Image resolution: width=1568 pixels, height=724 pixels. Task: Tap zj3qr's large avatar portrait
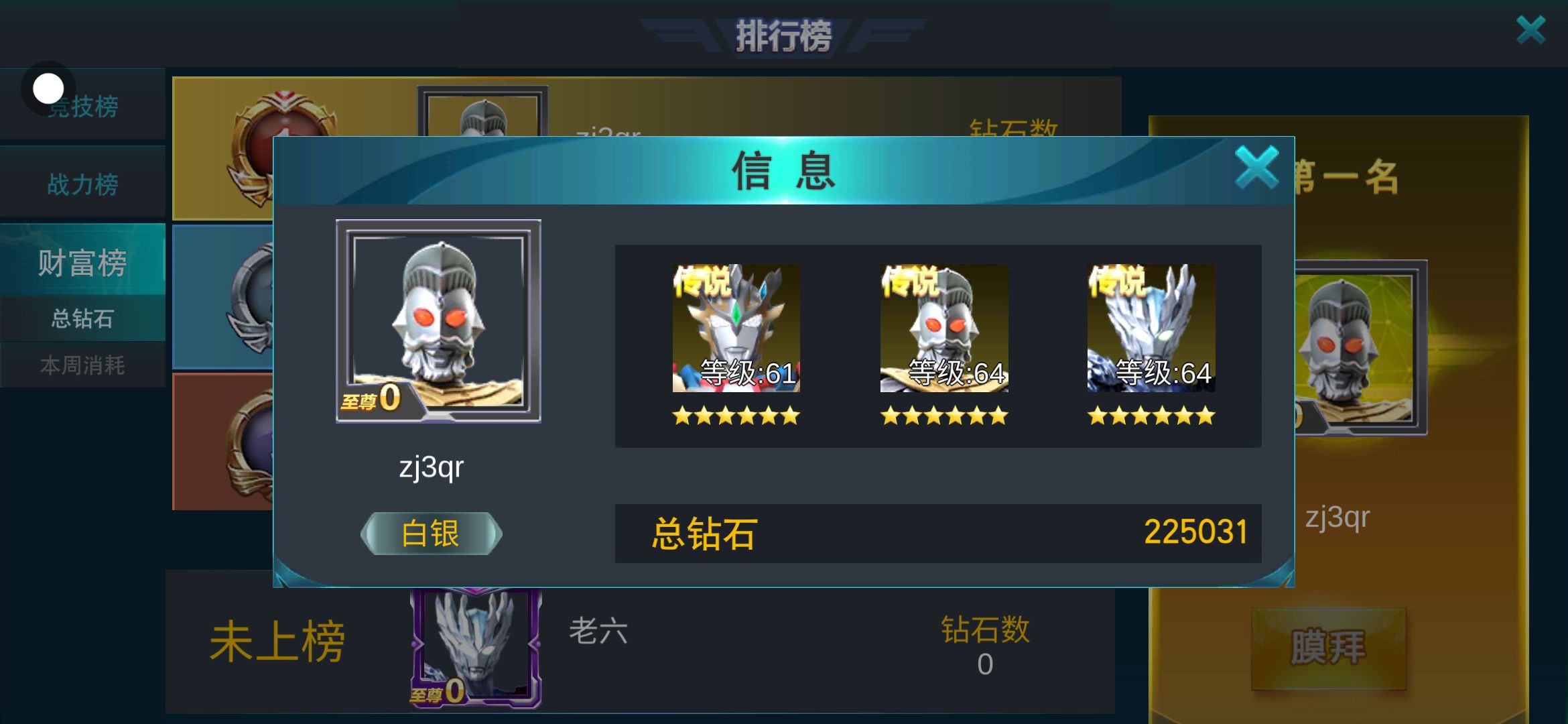click(438, 320)
